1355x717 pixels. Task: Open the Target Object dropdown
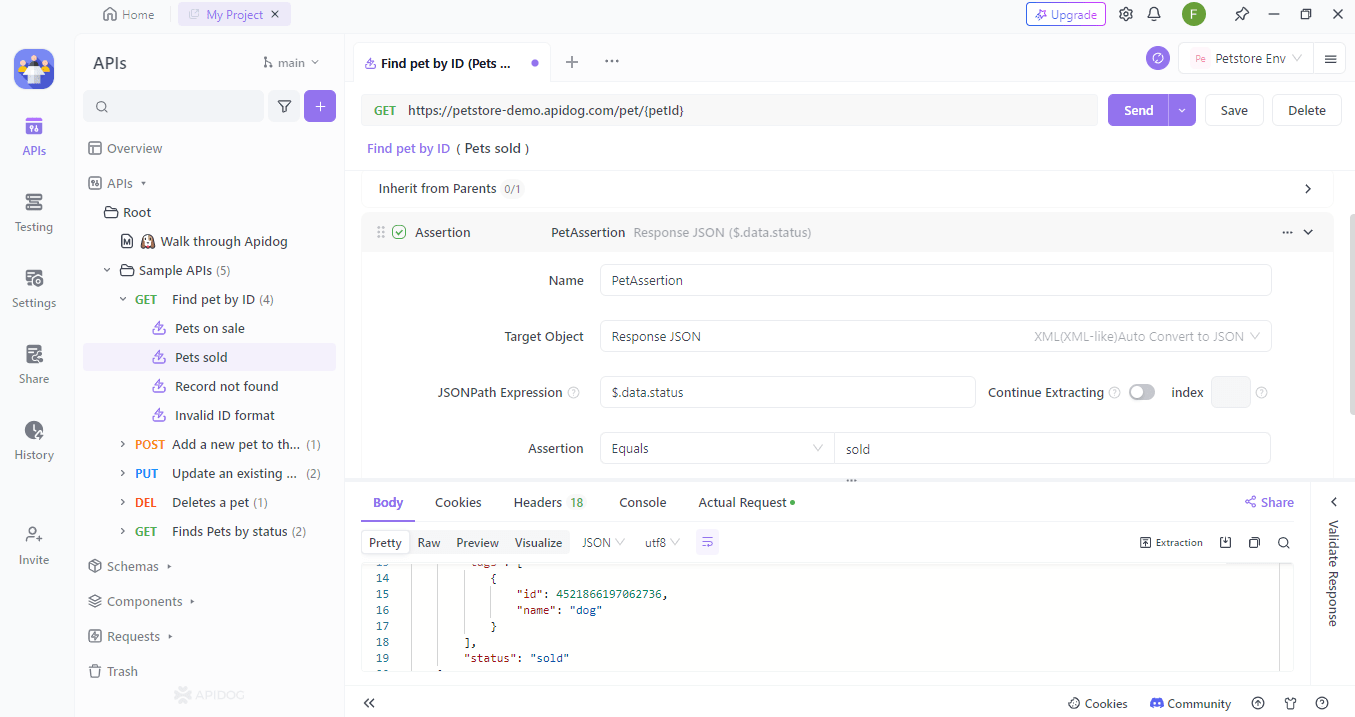[935, 336]
